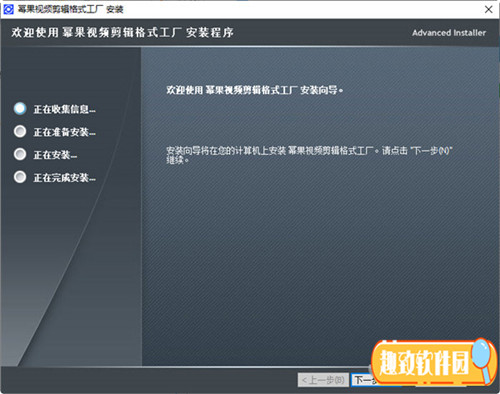Viewport: 500px width, 394px height.
Task: Click the Advanced Installer label
Action: pyautogui.click(x=449, y=33)
